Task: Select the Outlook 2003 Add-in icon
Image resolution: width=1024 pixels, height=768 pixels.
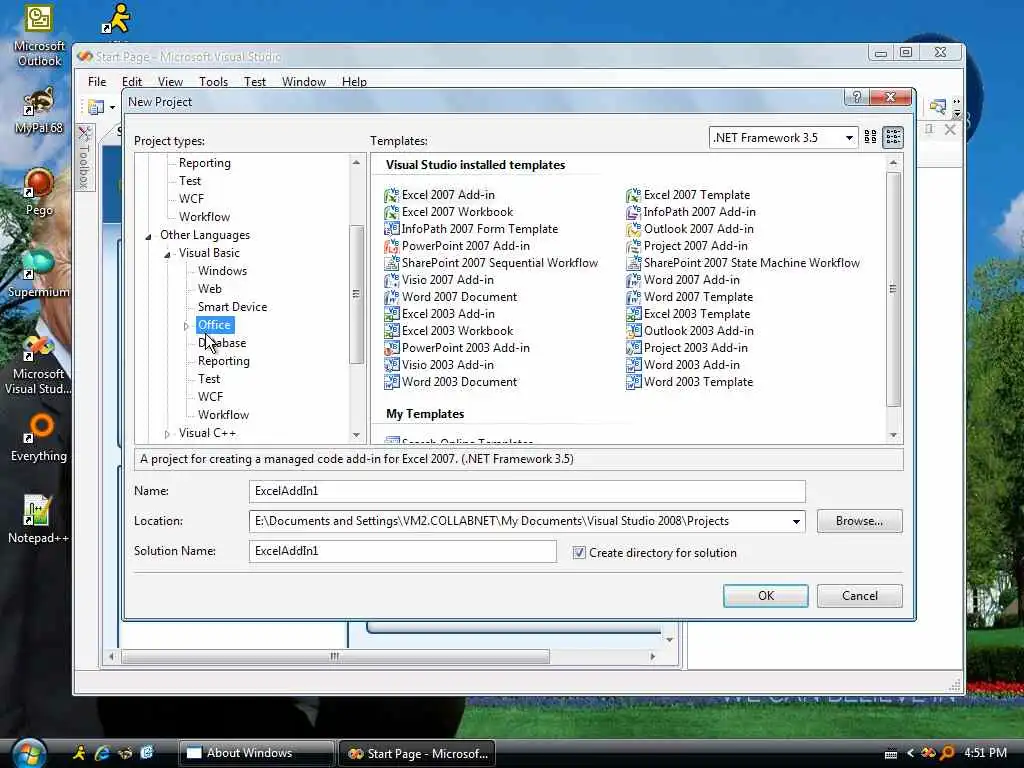Action: click(633, 330)
